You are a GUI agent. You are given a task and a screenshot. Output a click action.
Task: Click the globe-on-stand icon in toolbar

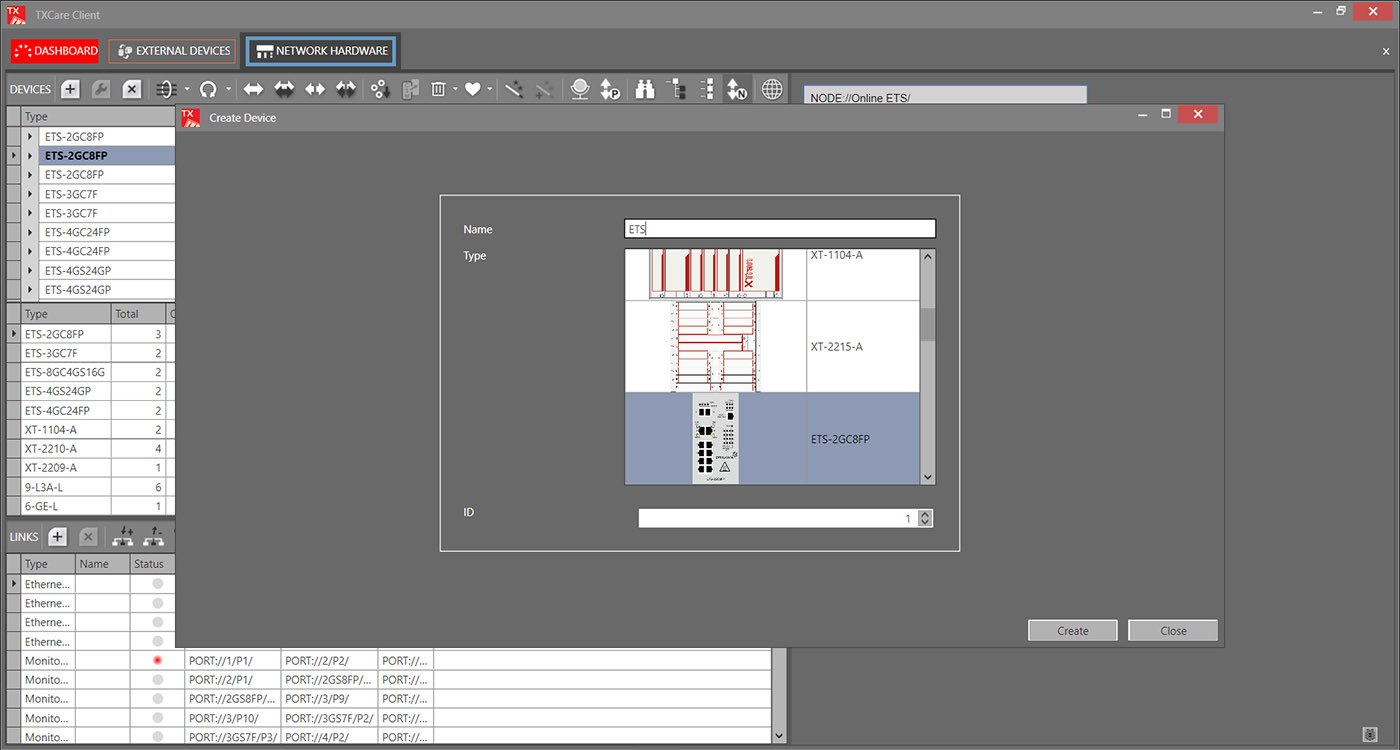[580, 89]
